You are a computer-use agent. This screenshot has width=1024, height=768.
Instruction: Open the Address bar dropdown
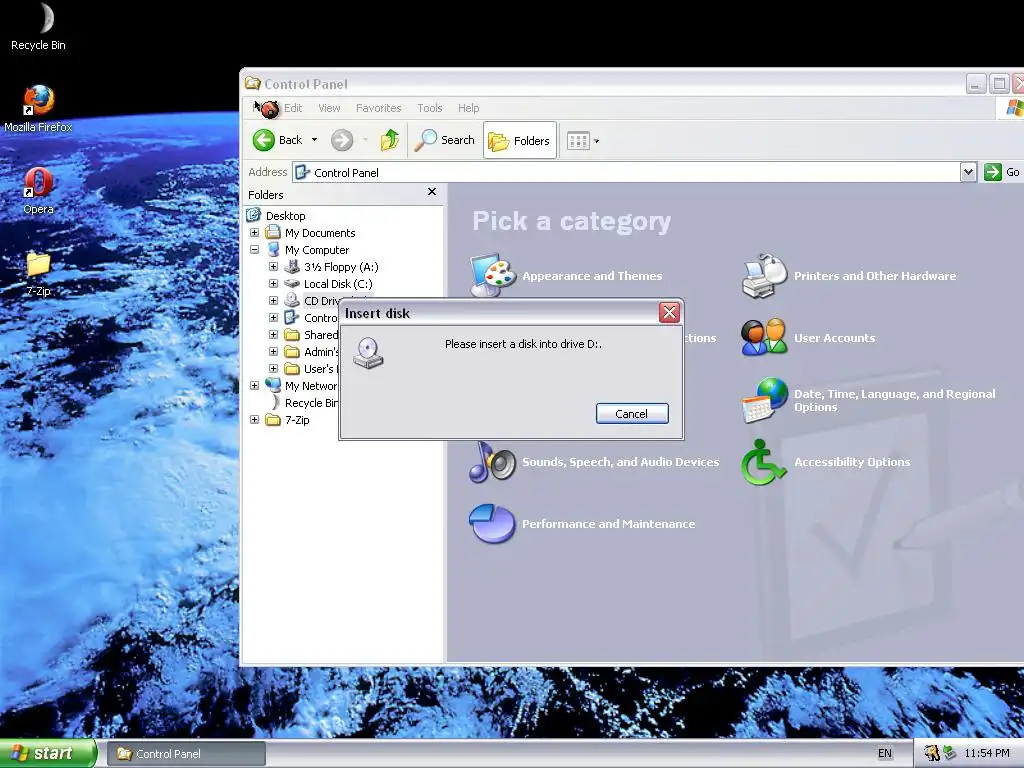(x=968, y=172)
